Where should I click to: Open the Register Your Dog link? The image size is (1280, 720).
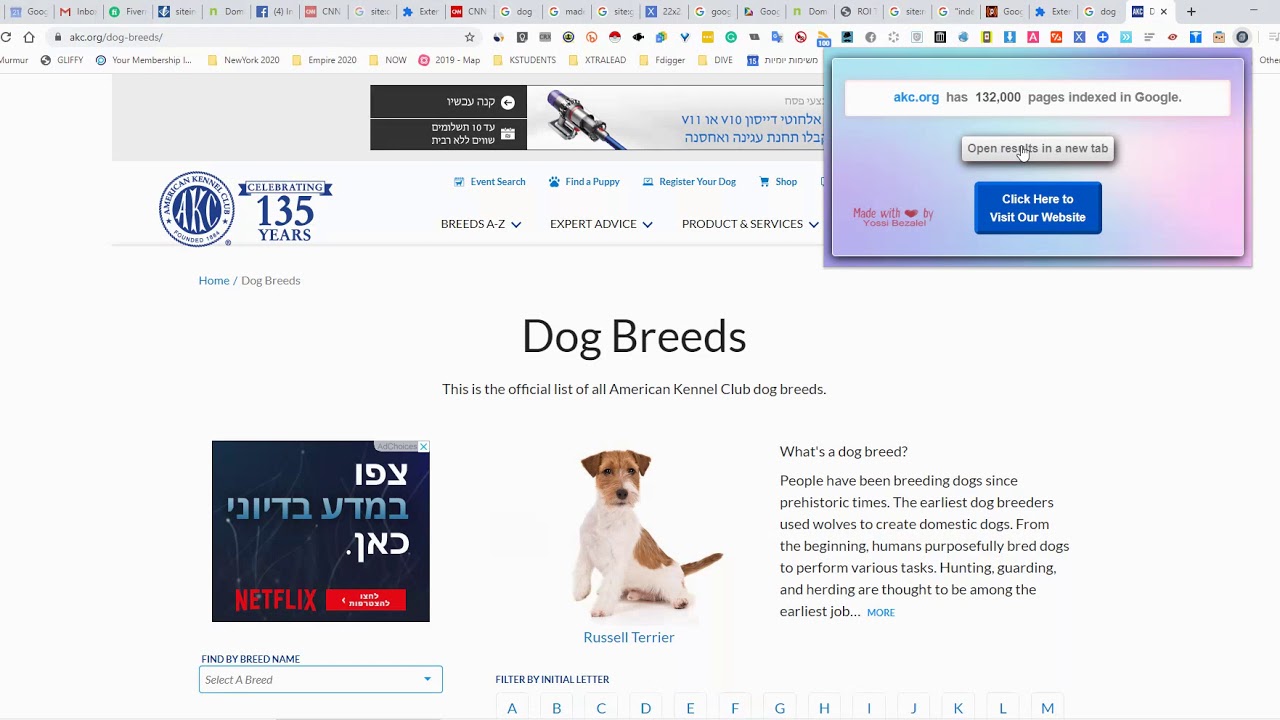tap(697, 182)
